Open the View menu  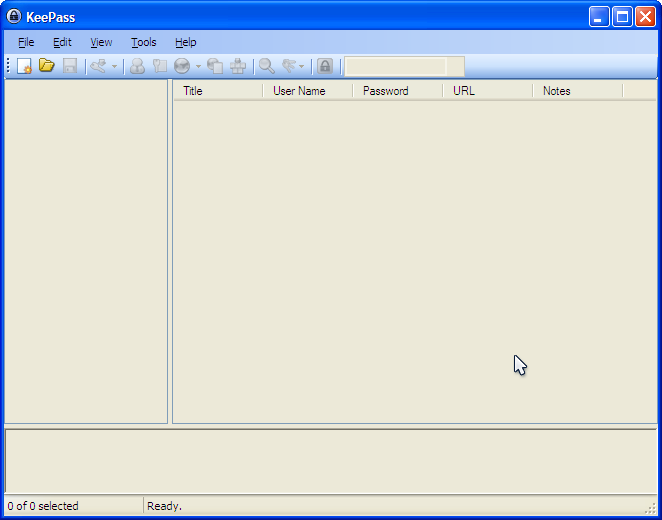pos(101,42)
